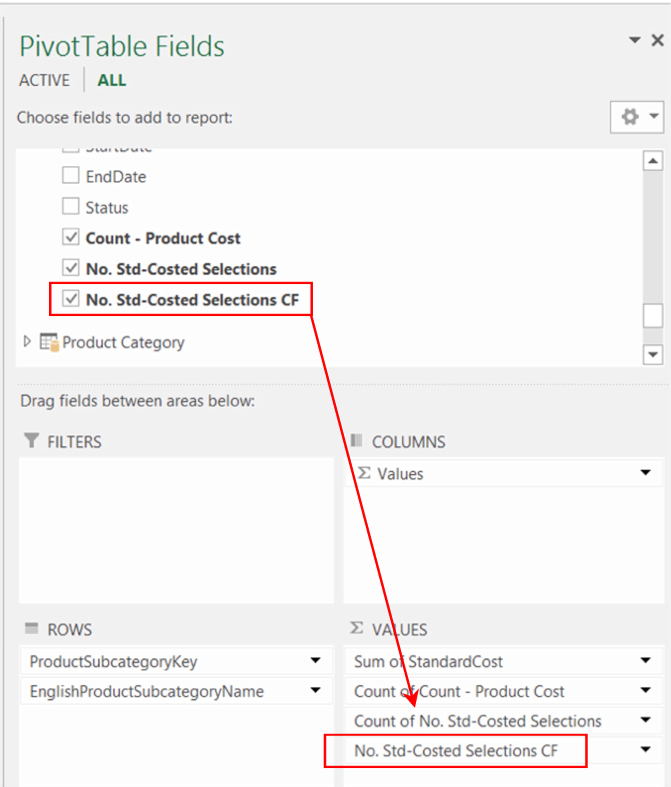Switch to the ACTIVE tab
The height and width of the screenshot is (787, 671).
[x=44, y=80]
